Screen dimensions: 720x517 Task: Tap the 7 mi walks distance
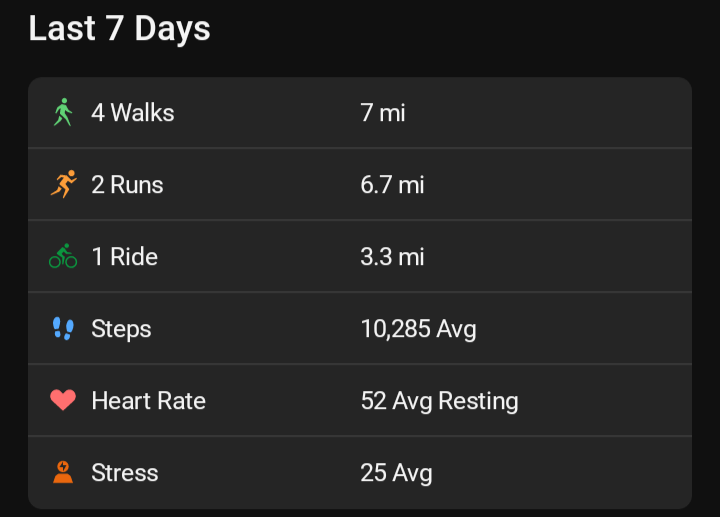383,112
